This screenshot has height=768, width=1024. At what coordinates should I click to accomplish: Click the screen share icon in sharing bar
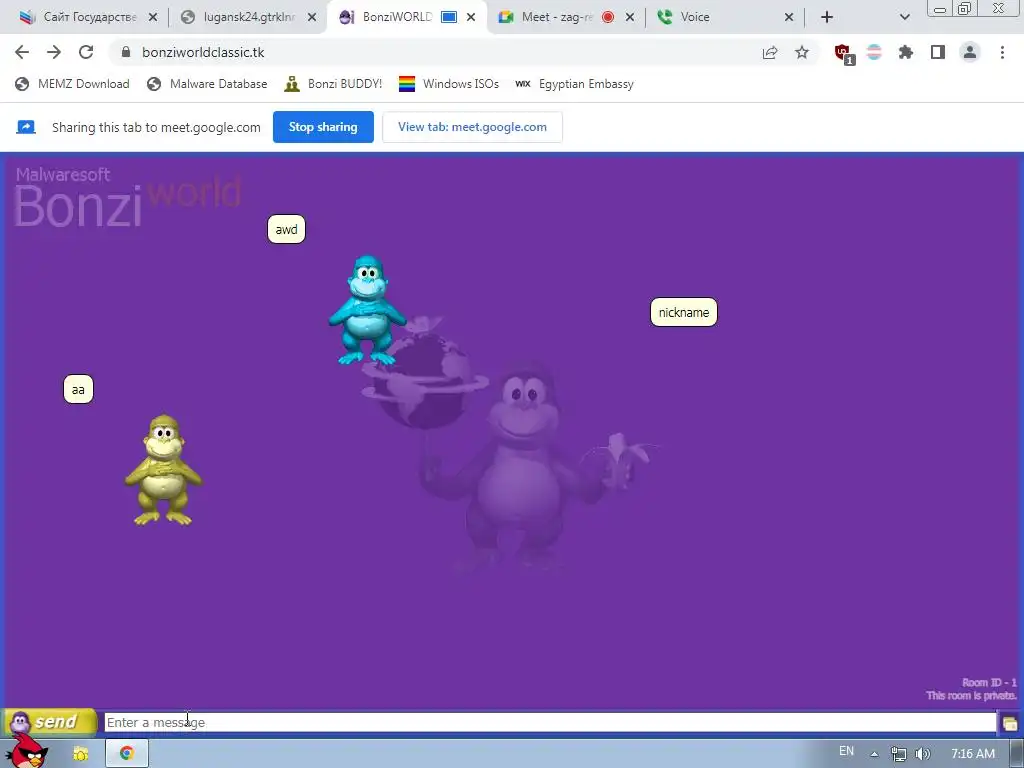[25, 127]
